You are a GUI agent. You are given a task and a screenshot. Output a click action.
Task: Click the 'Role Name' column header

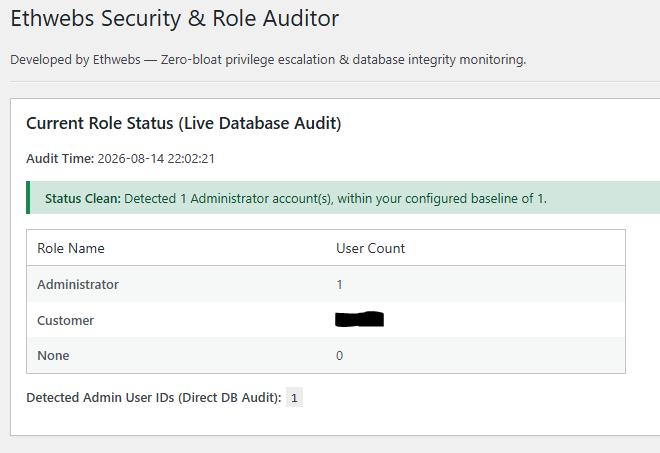pos(71,248)
